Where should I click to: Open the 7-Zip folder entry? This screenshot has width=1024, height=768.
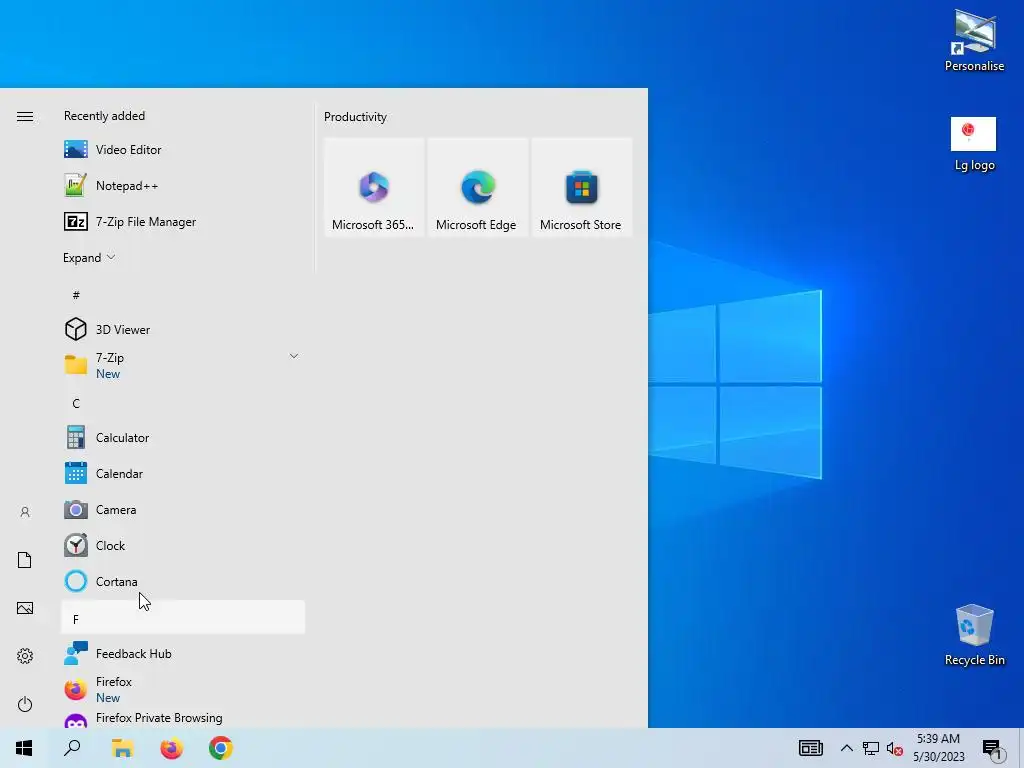pyautogui.click(x=183, y=365)
